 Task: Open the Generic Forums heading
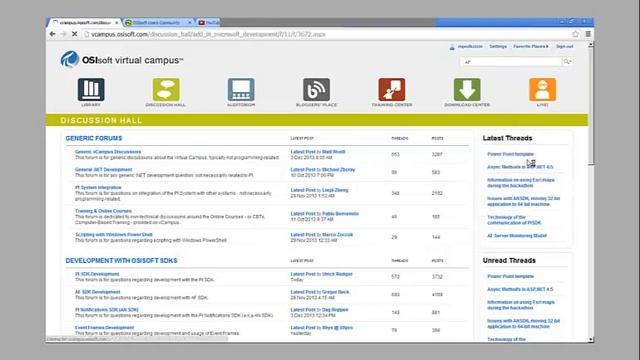coord(94,138)
